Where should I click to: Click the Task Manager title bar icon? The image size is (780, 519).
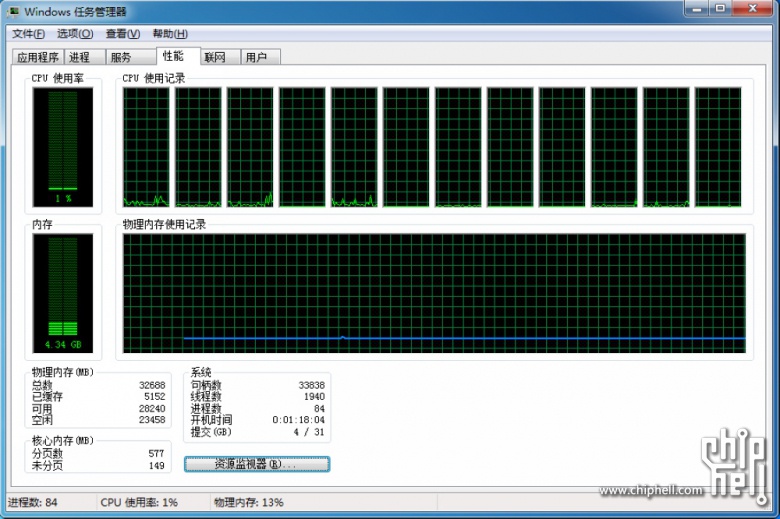13,11
